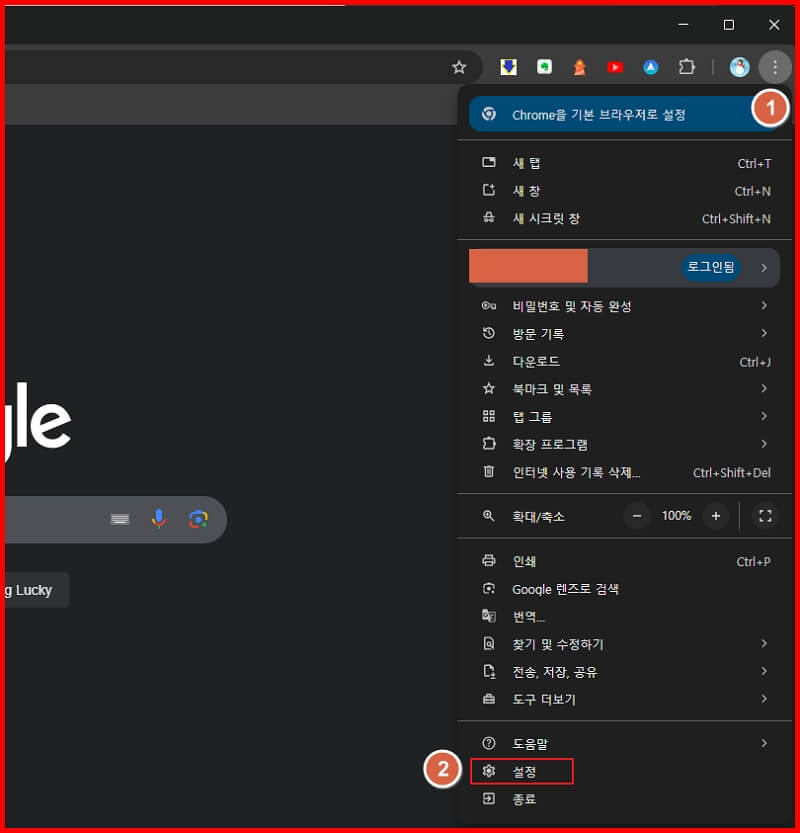This screenshot has height=833, width=800.
Task: Open a new tab (새 탭)
Action: pos(626,163)
